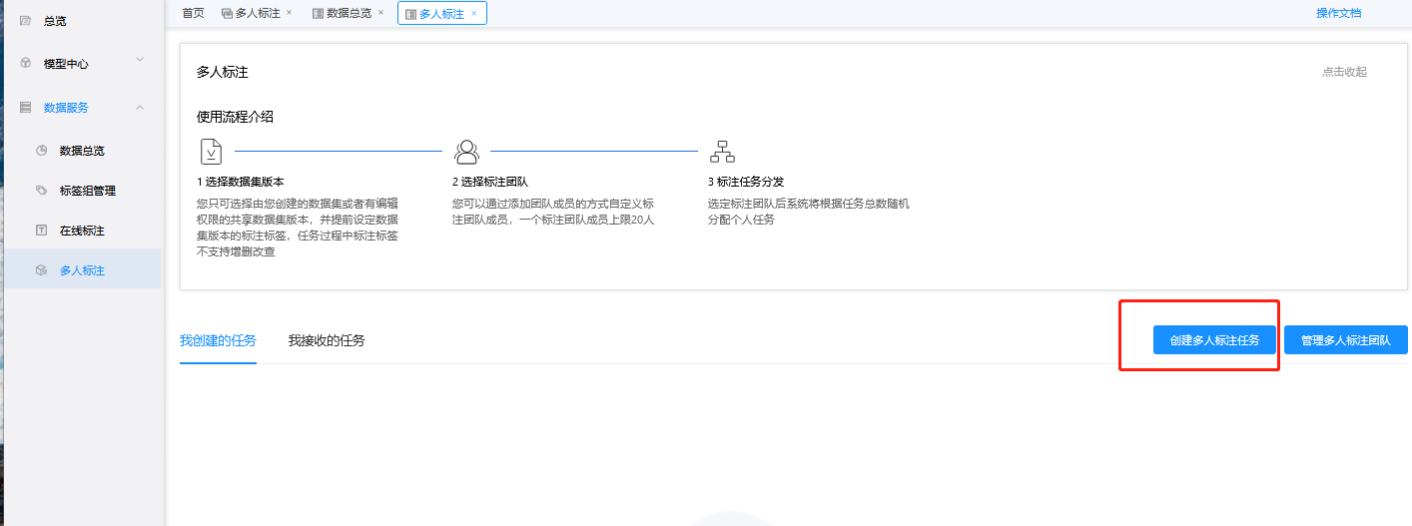Click the 数据总览 pie chart icon
Image resolution: width=1412 pixels, height=526 pixels.
click(x=41, y=151)
